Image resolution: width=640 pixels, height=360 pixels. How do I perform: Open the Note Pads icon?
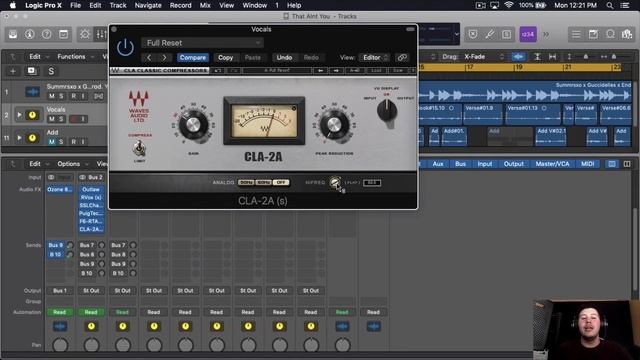pos(593,34)
